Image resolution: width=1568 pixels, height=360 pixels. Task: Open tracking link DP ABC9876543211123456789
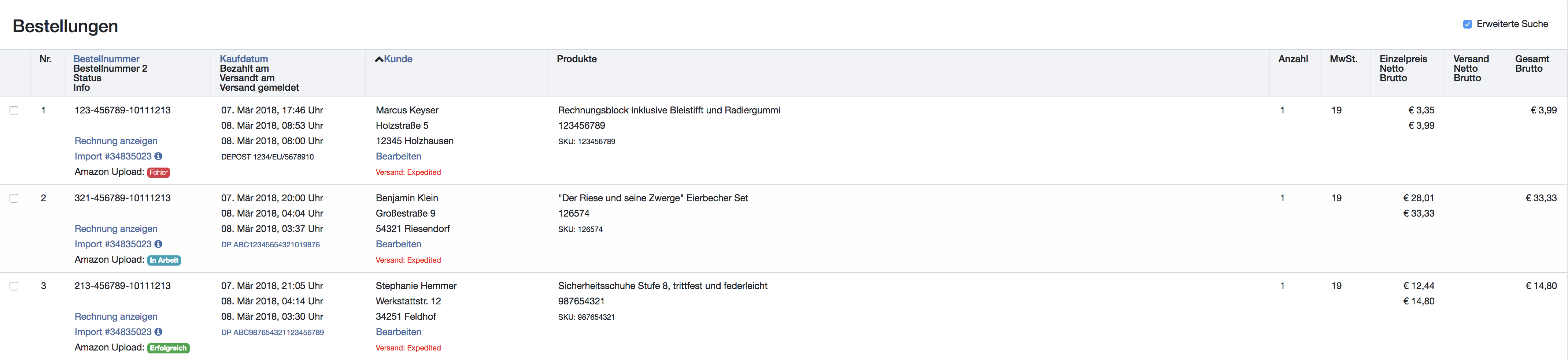pos(272,333)
